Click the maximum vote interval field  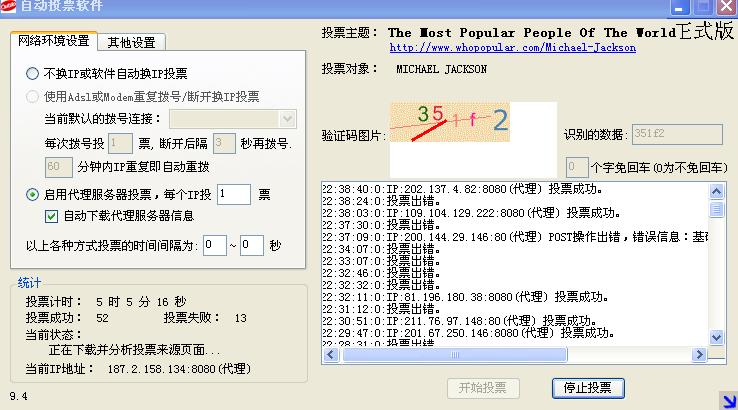click(x=251, y=245)
